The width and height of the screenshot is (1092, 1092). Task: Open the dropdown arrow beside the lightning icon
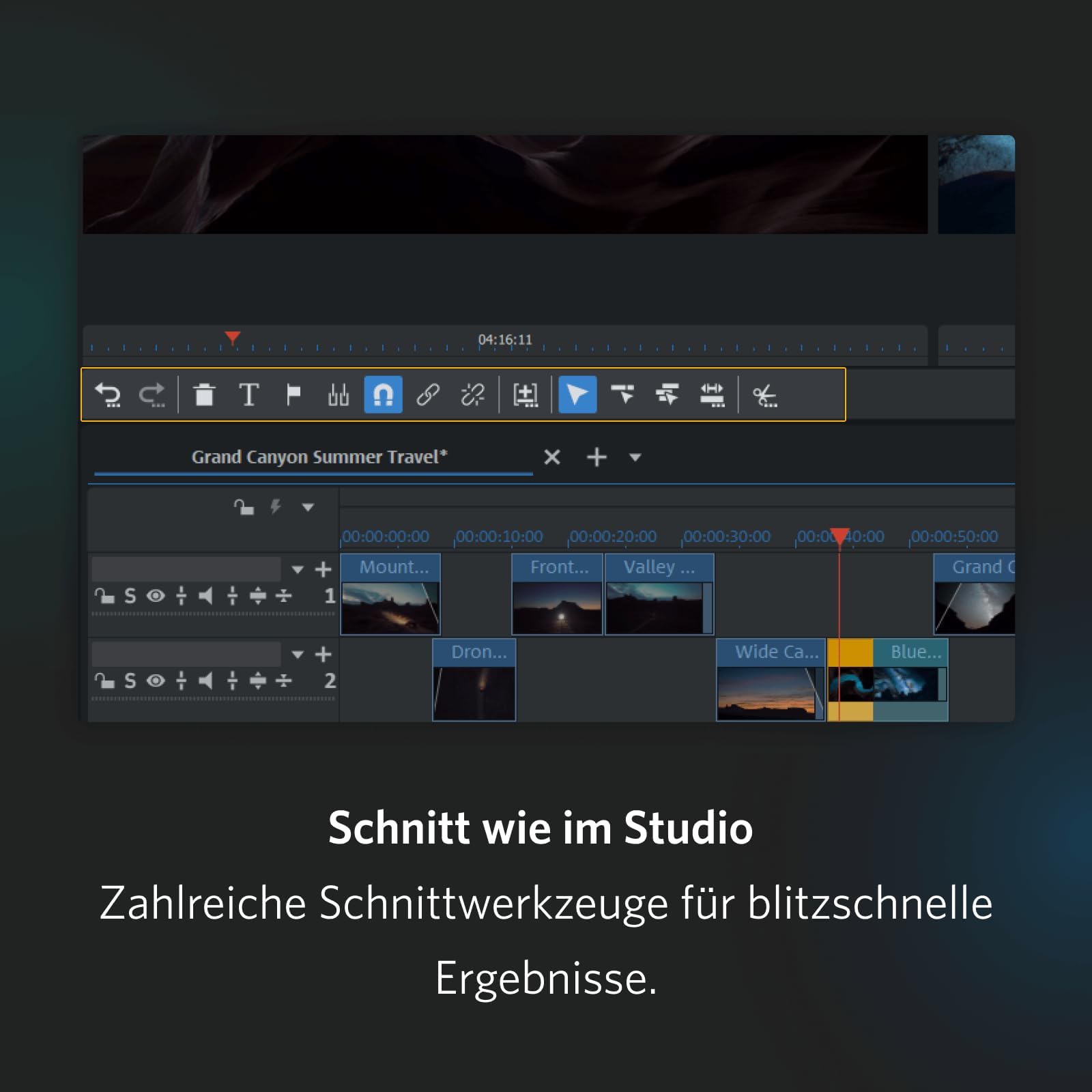click(308, 507)
